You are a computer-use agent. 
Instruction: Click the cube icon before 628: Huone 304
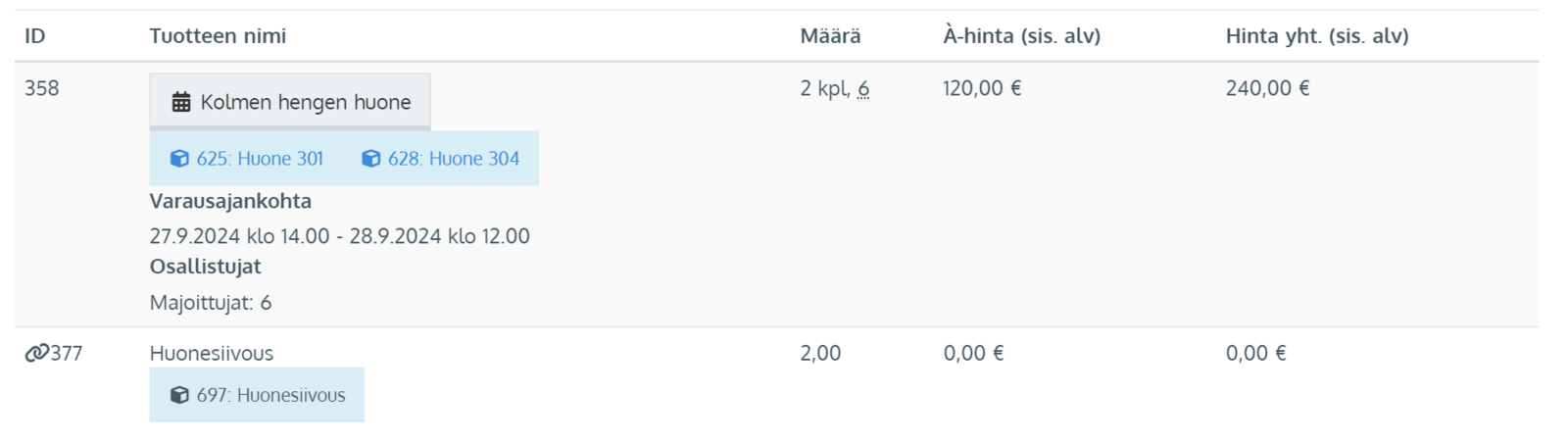pos(370,159)
